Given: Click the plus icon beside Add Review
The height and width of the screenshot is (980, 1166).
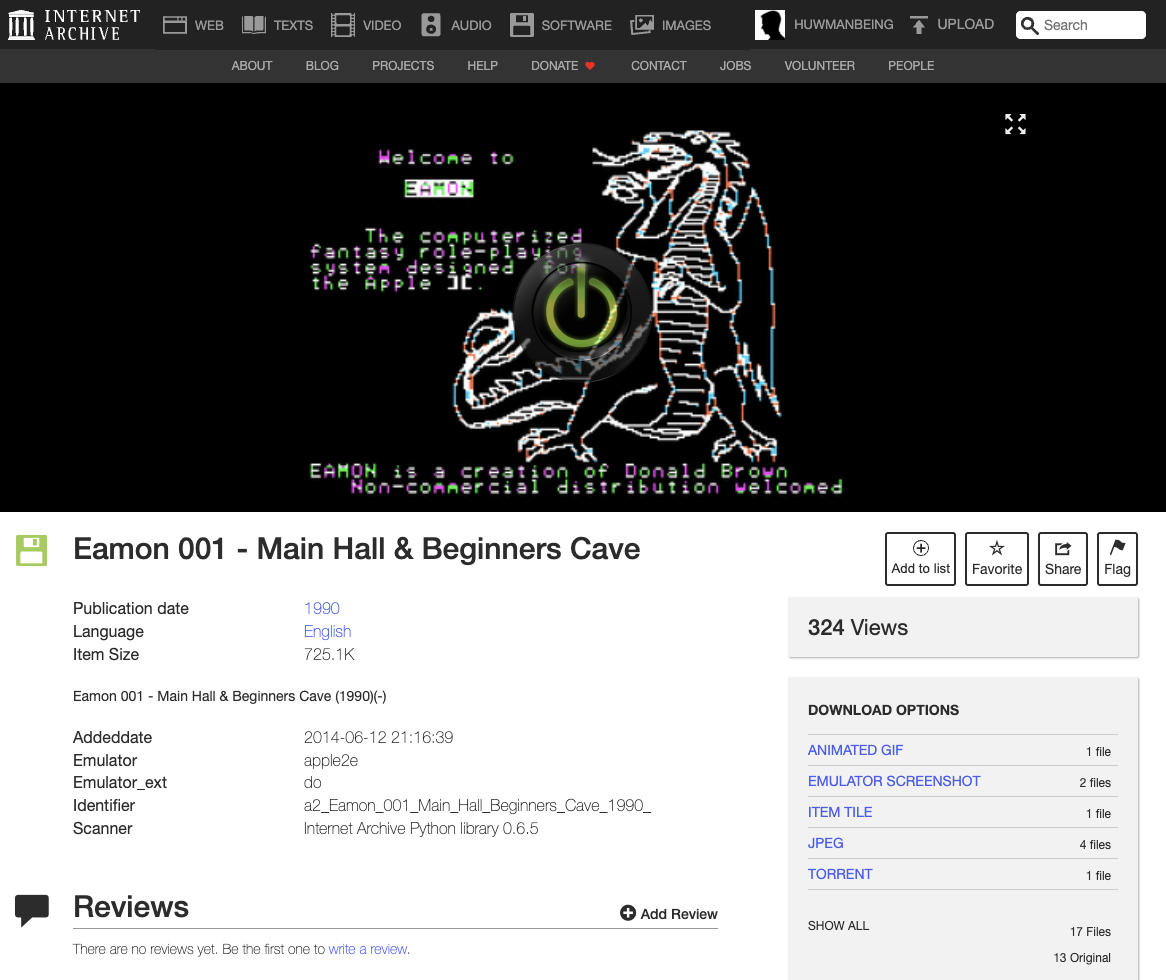Looking at the screenshot, I should [x=628, y=913].
